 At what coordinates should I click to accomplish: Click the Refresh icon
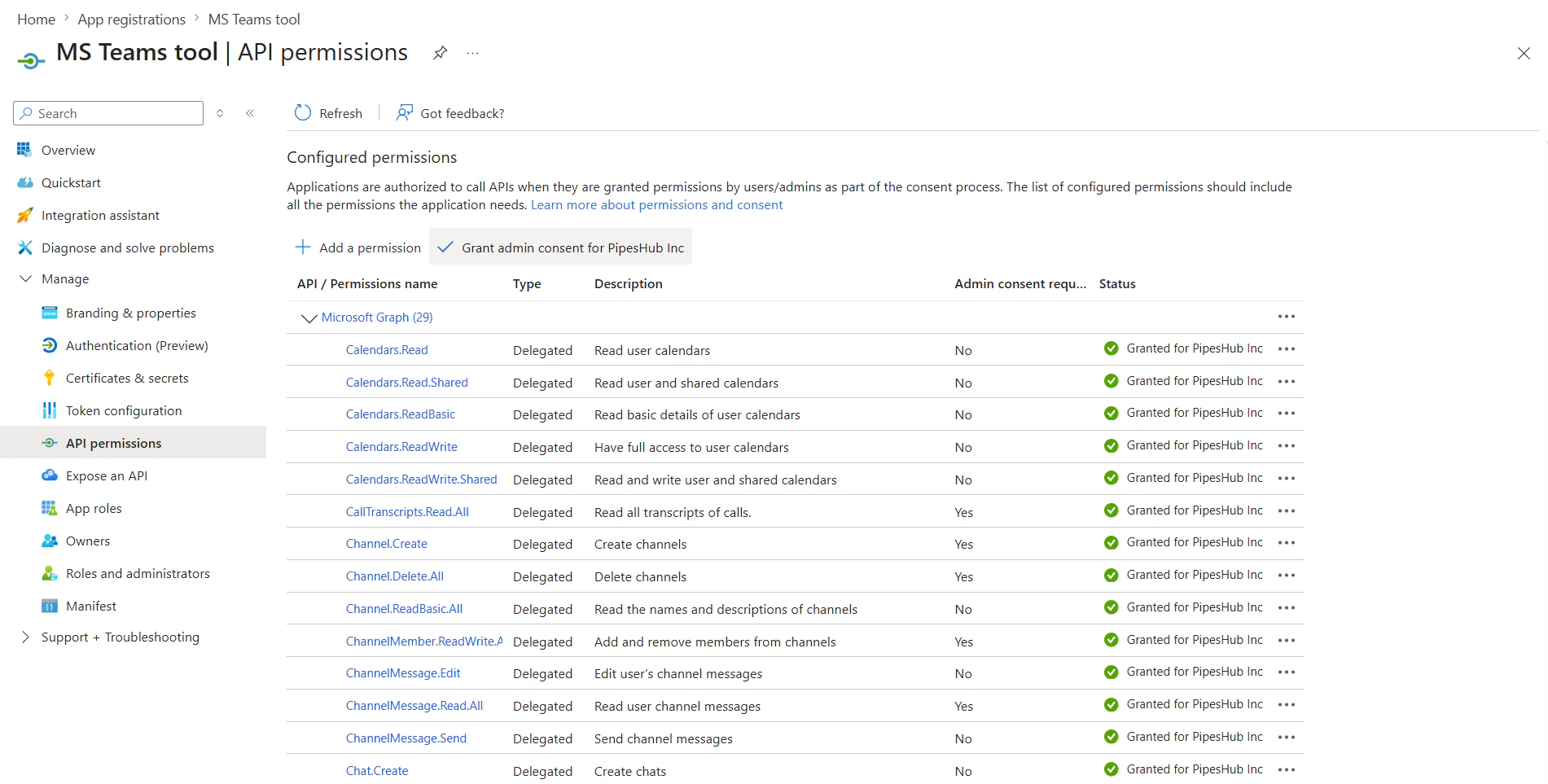302,112
